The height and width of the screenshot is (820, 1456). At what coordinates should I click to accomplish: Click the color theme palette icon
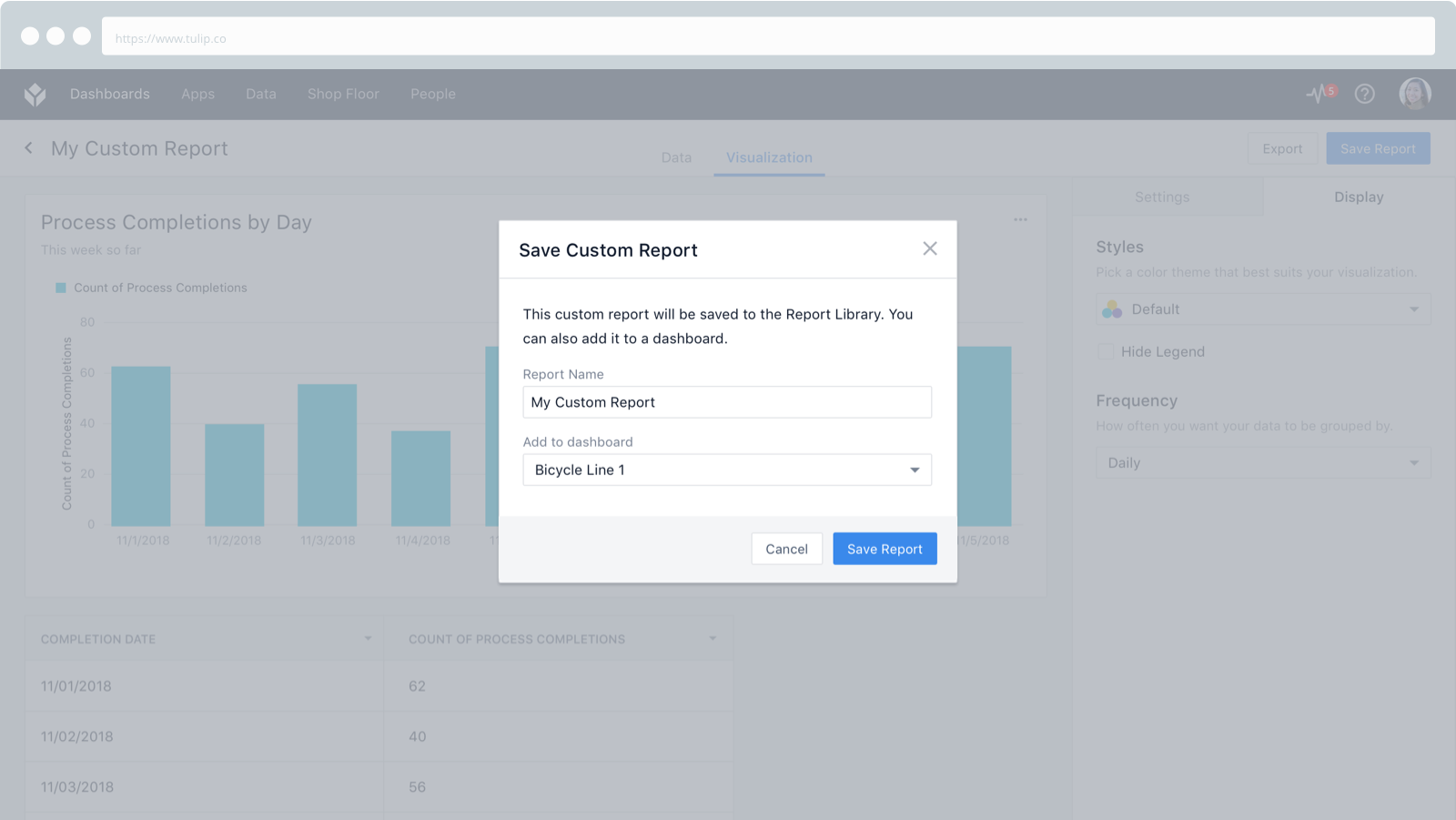[1112, 309]
